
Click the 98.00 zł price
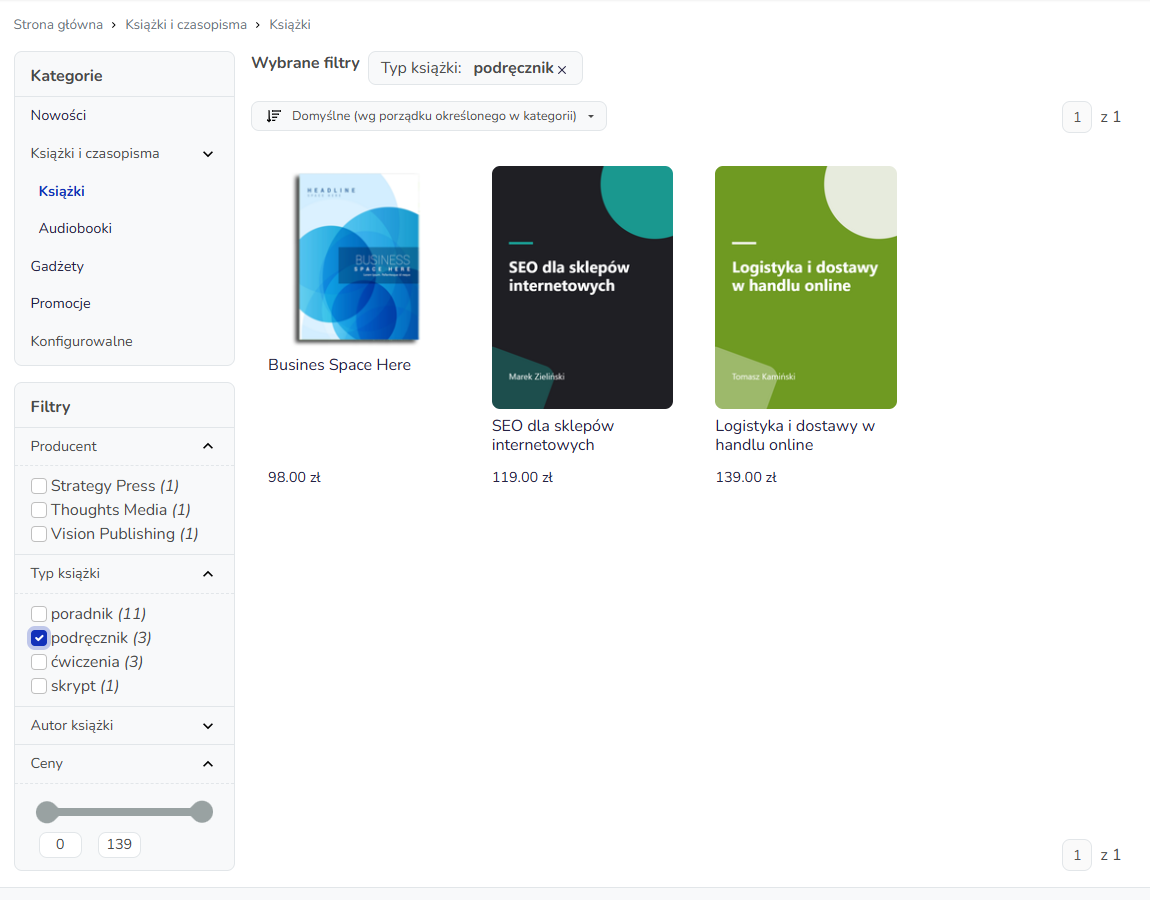tap(294, 478)
